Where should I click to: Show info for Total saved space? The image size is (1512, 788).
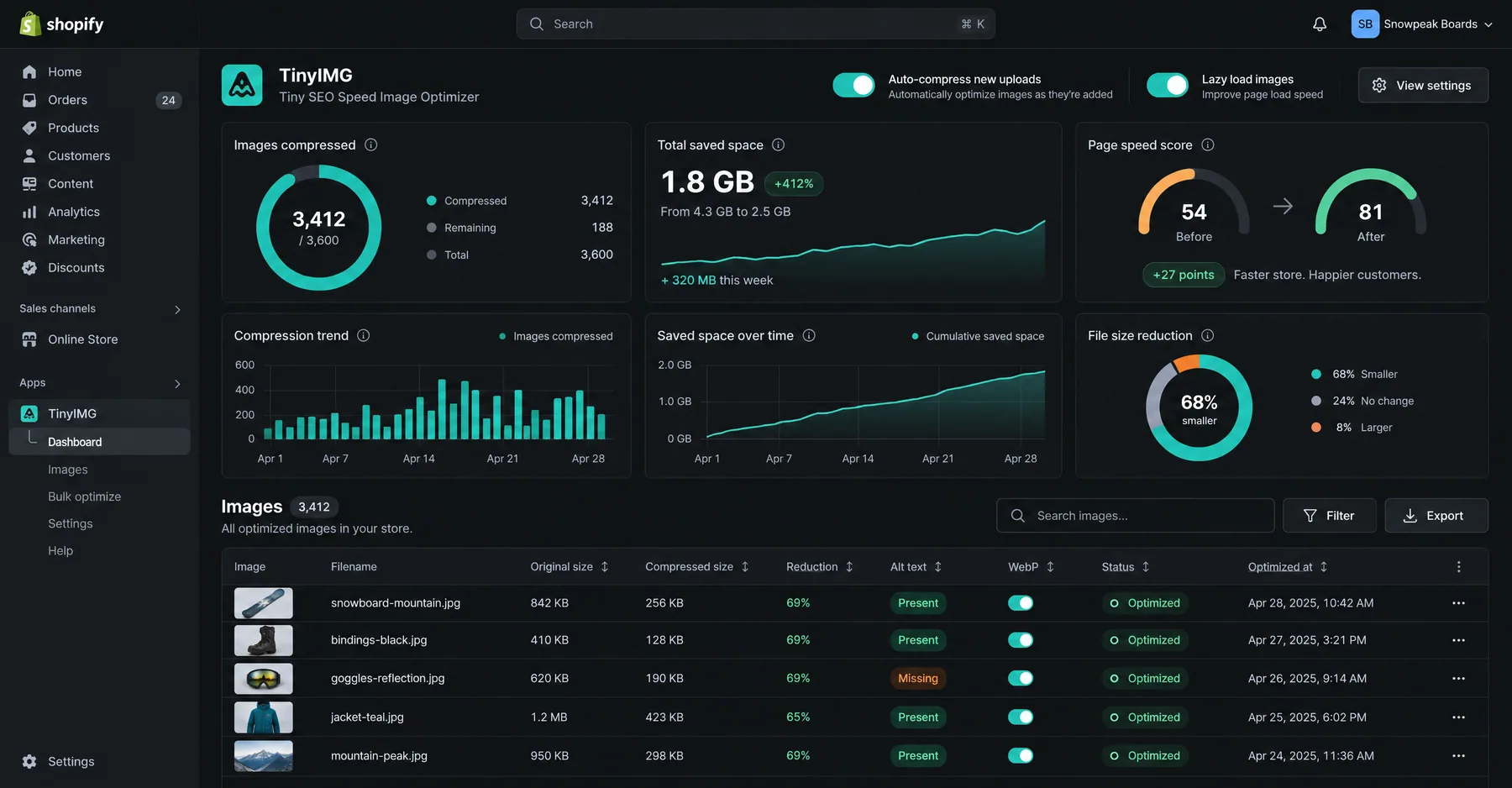click(778, 144)
